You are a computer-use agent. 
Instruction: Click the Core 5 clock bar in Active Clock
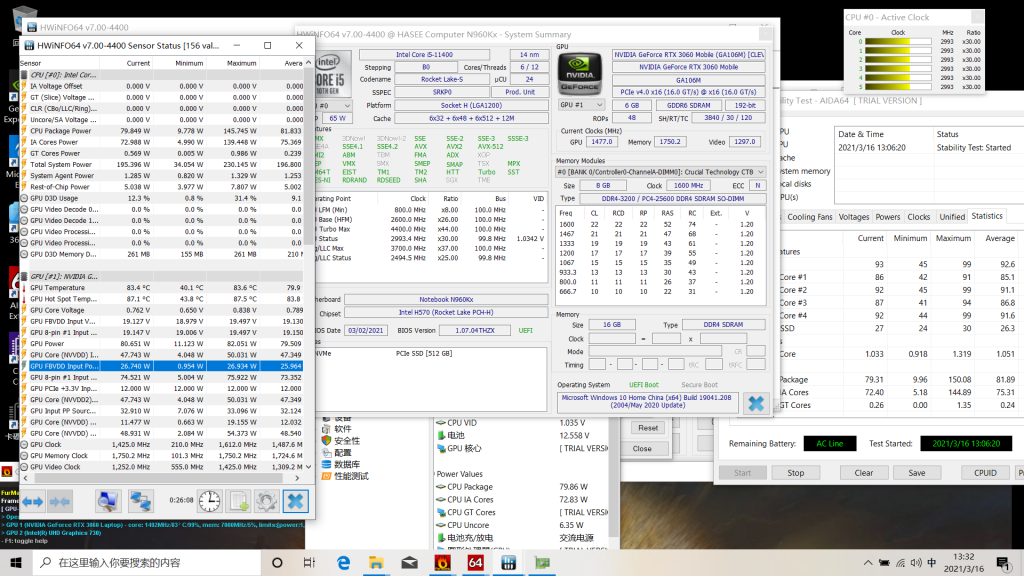pos(898,87)
